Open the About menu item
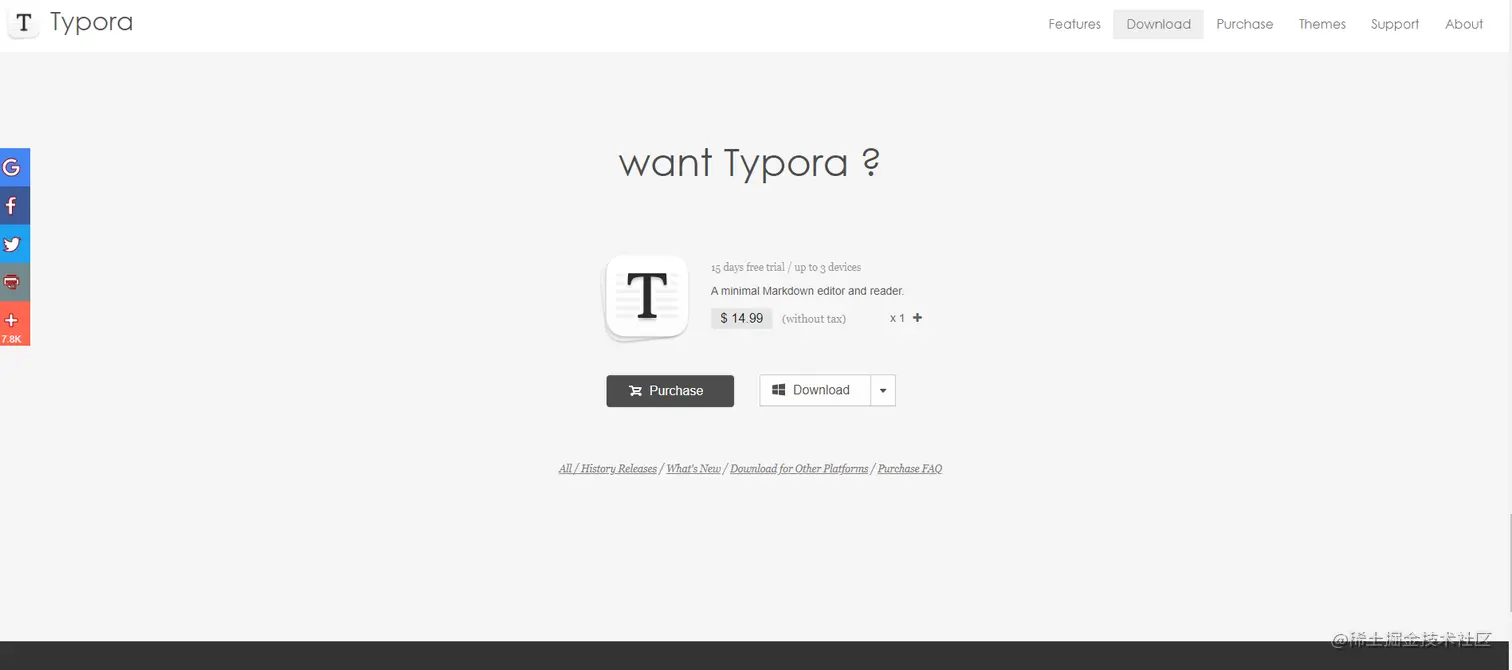The width and height of the screenshot is (1512, 670). 1464,24
